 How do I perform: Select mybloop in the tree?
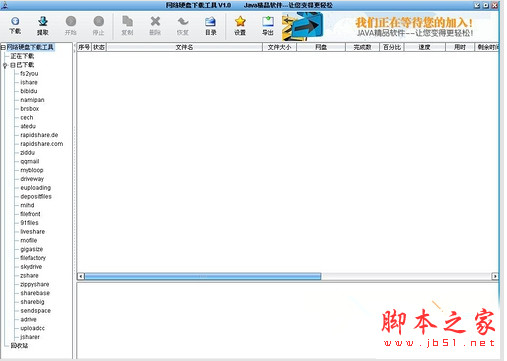[32, 170]
